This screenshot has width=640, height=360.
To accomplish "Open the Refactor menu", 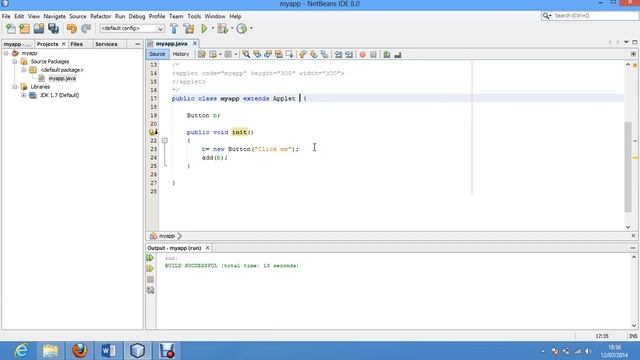I will click(100, 16).
